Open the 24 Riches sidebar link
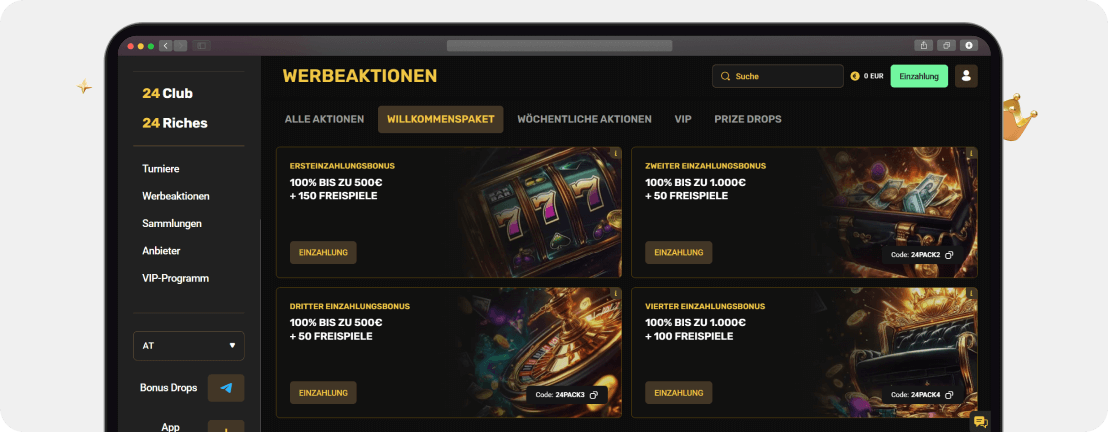 click(175, 123)
